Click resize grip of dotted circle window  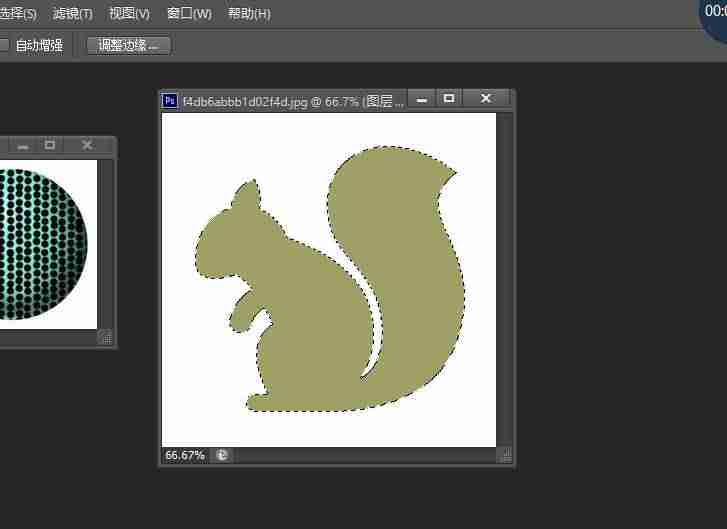click(106, 338)
